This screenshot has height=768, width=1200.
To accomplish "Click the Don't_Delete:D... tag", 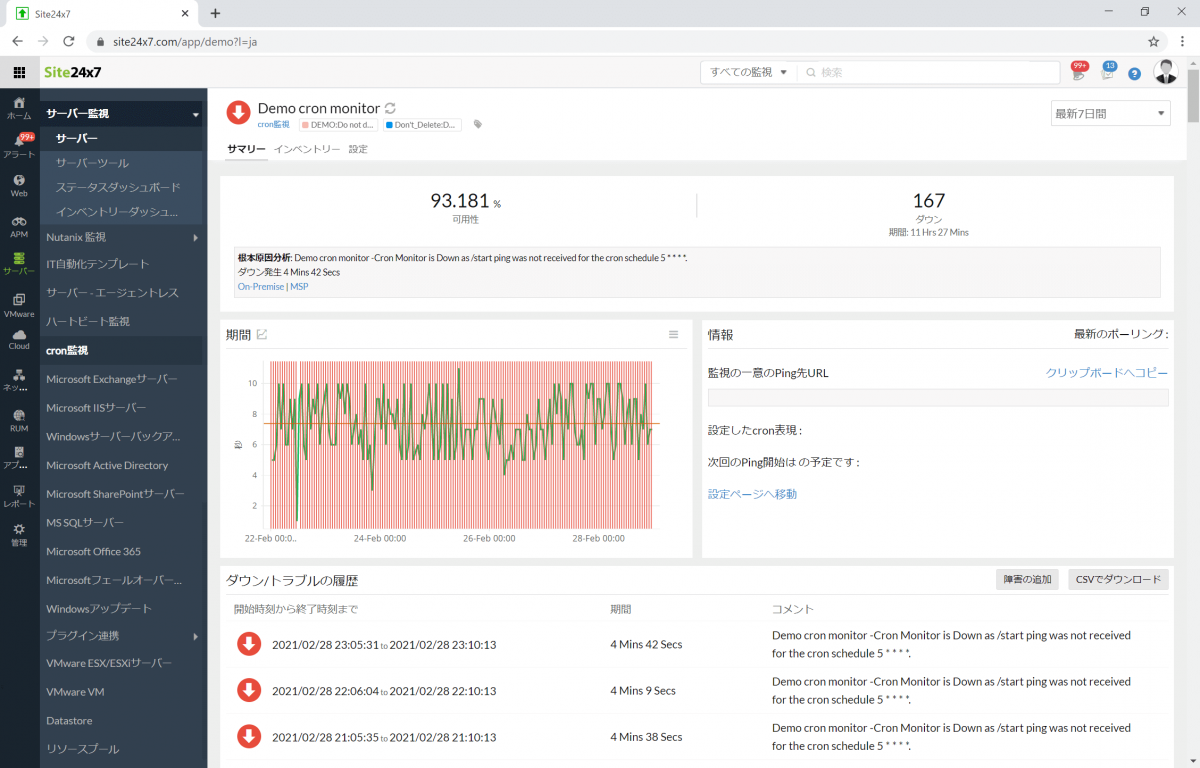I will click(x=421, y=125).
